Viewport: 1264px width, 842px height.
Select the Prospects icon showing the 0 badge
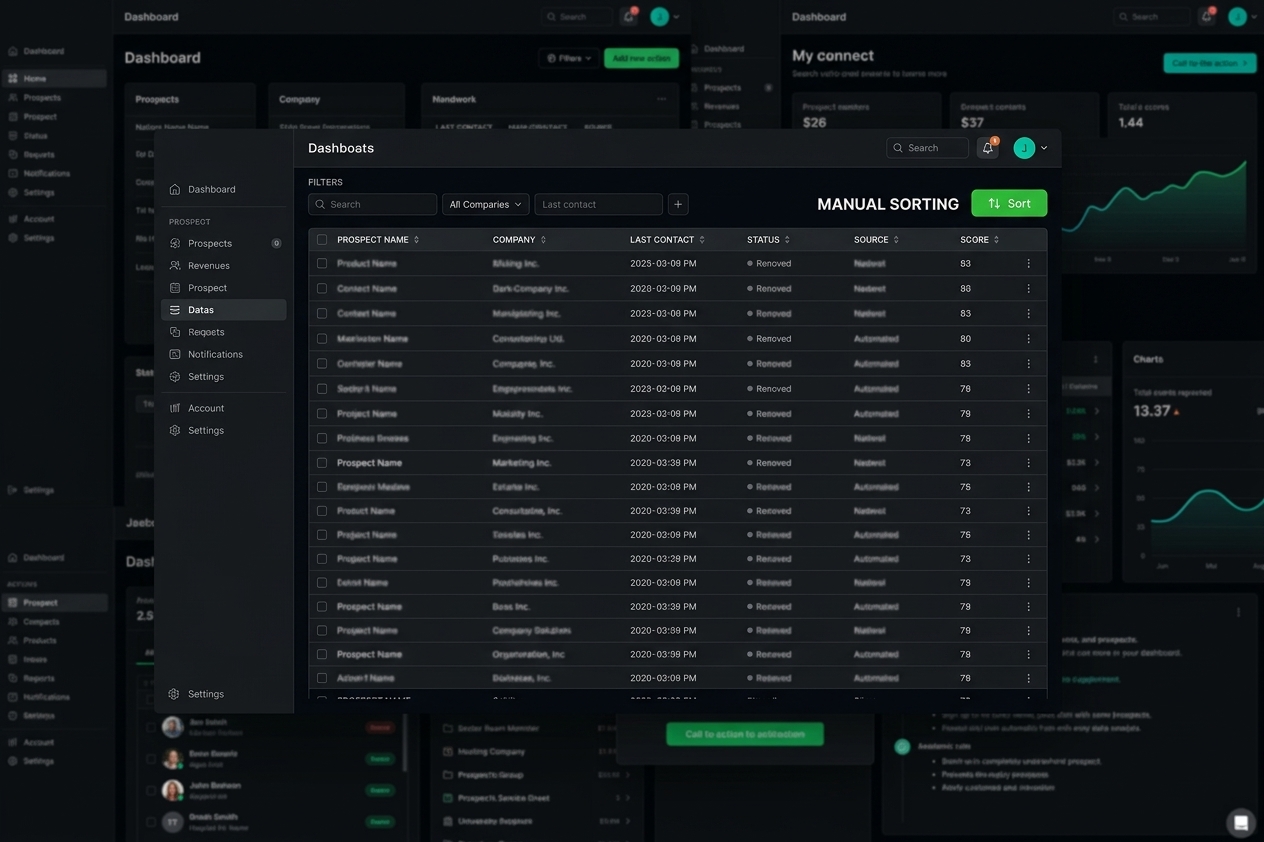(175, 243)
